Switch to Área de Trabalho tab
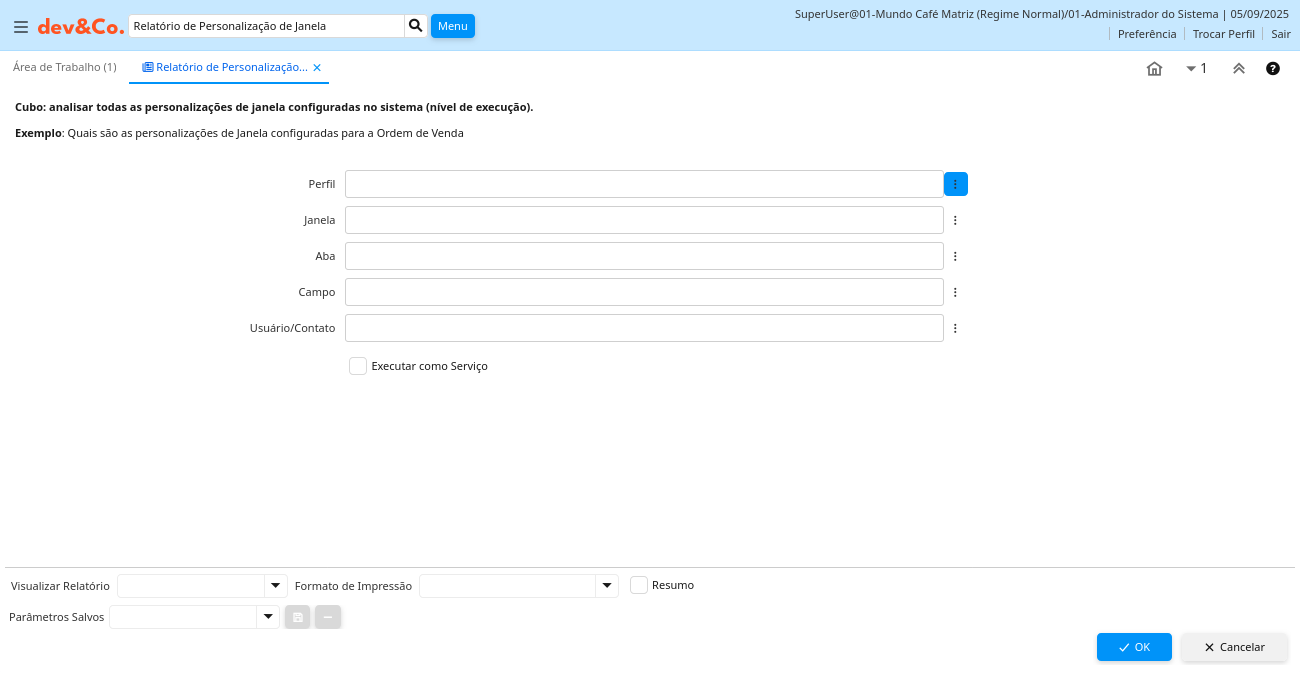Image resolution: width=1300 pixels, height=674 pixels. (x=65, y=67)
